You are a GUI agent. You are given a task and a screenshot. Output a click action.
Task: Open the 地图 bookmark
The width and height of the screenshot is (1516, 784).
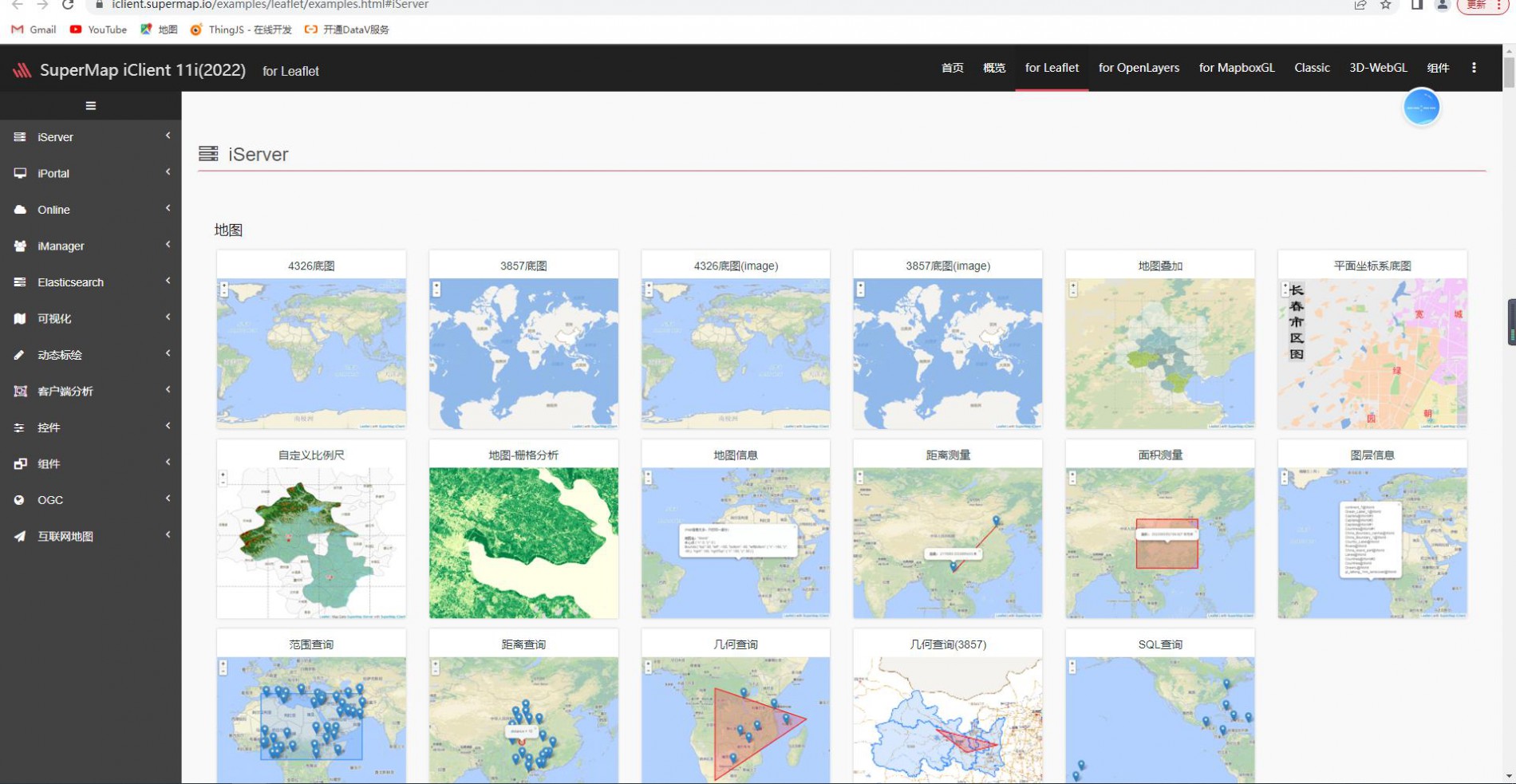pos(159,30)
